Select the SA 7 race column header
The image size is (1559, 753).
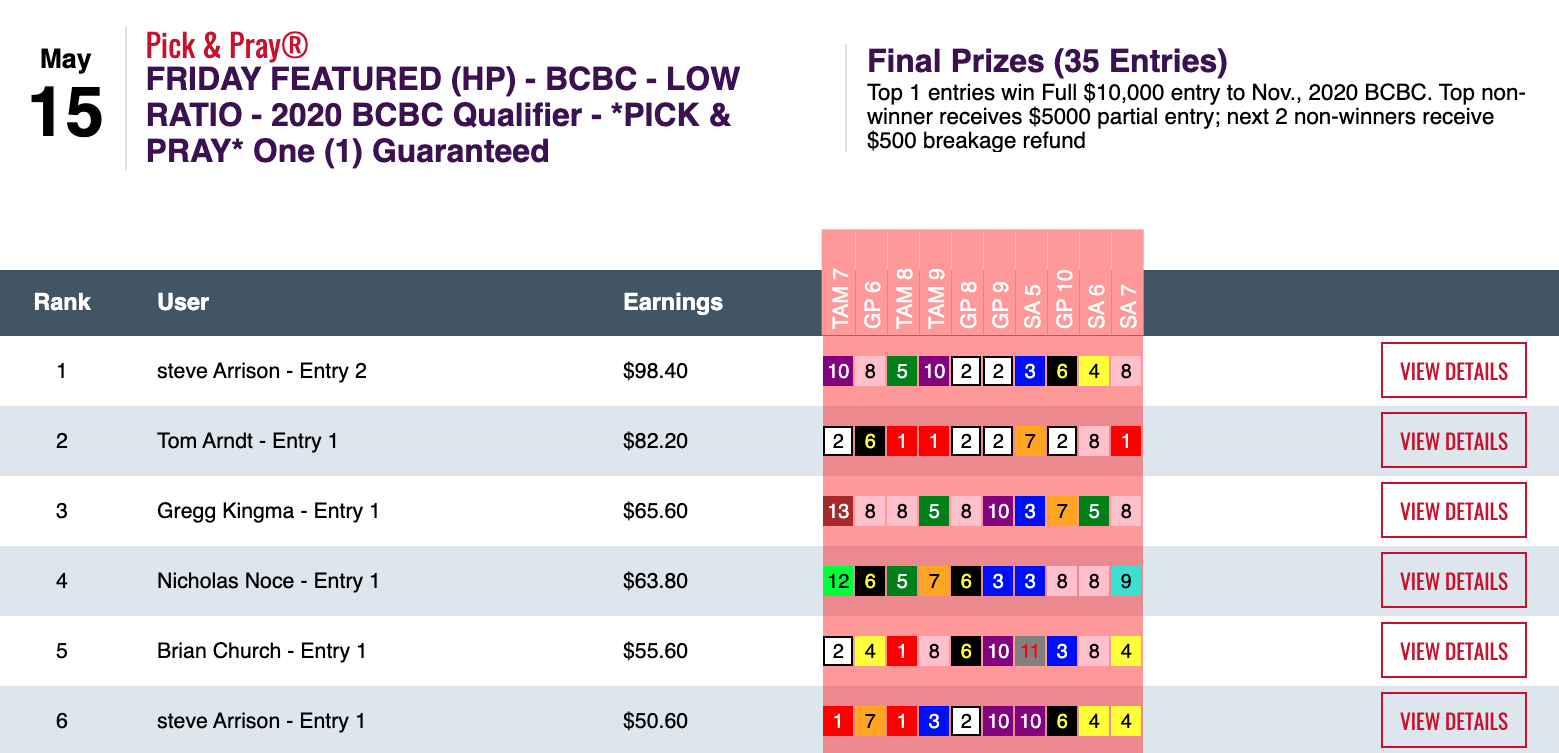coord(1126,298)
